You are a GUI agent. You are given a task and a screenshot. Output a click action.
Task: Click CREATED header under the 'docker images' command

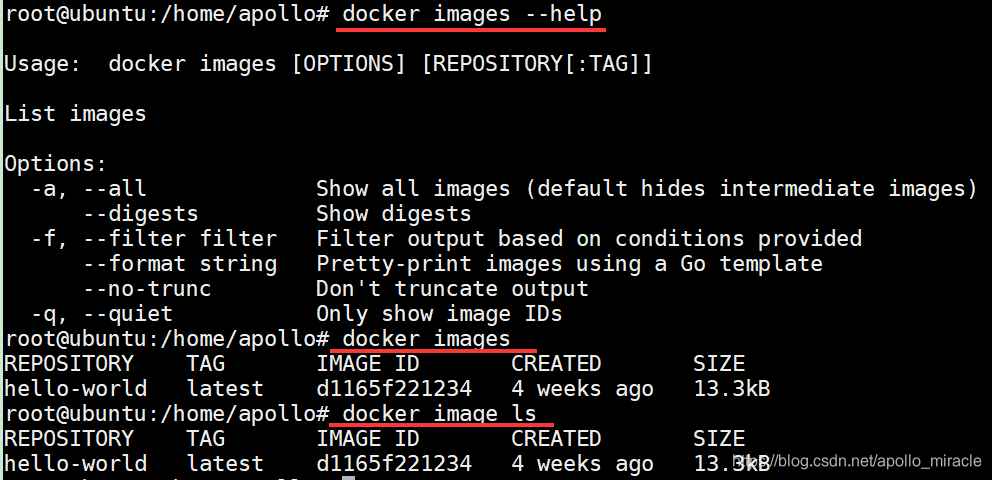point(556,364)
